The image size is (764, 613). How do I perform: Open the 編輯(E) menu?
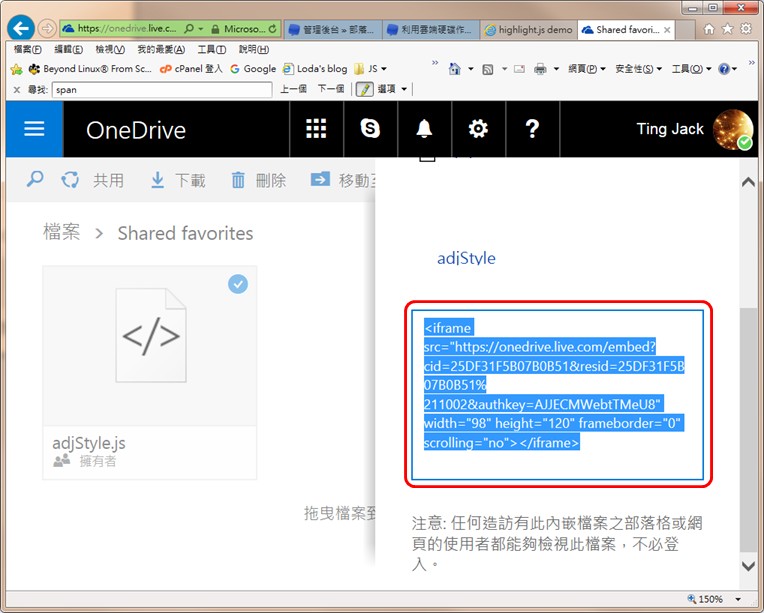[68, 49]
